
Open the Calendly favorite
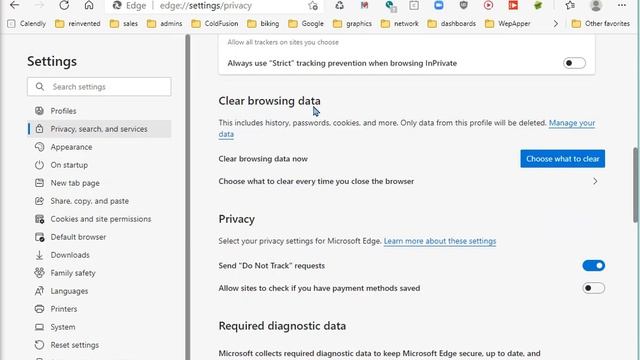[27, 24]
